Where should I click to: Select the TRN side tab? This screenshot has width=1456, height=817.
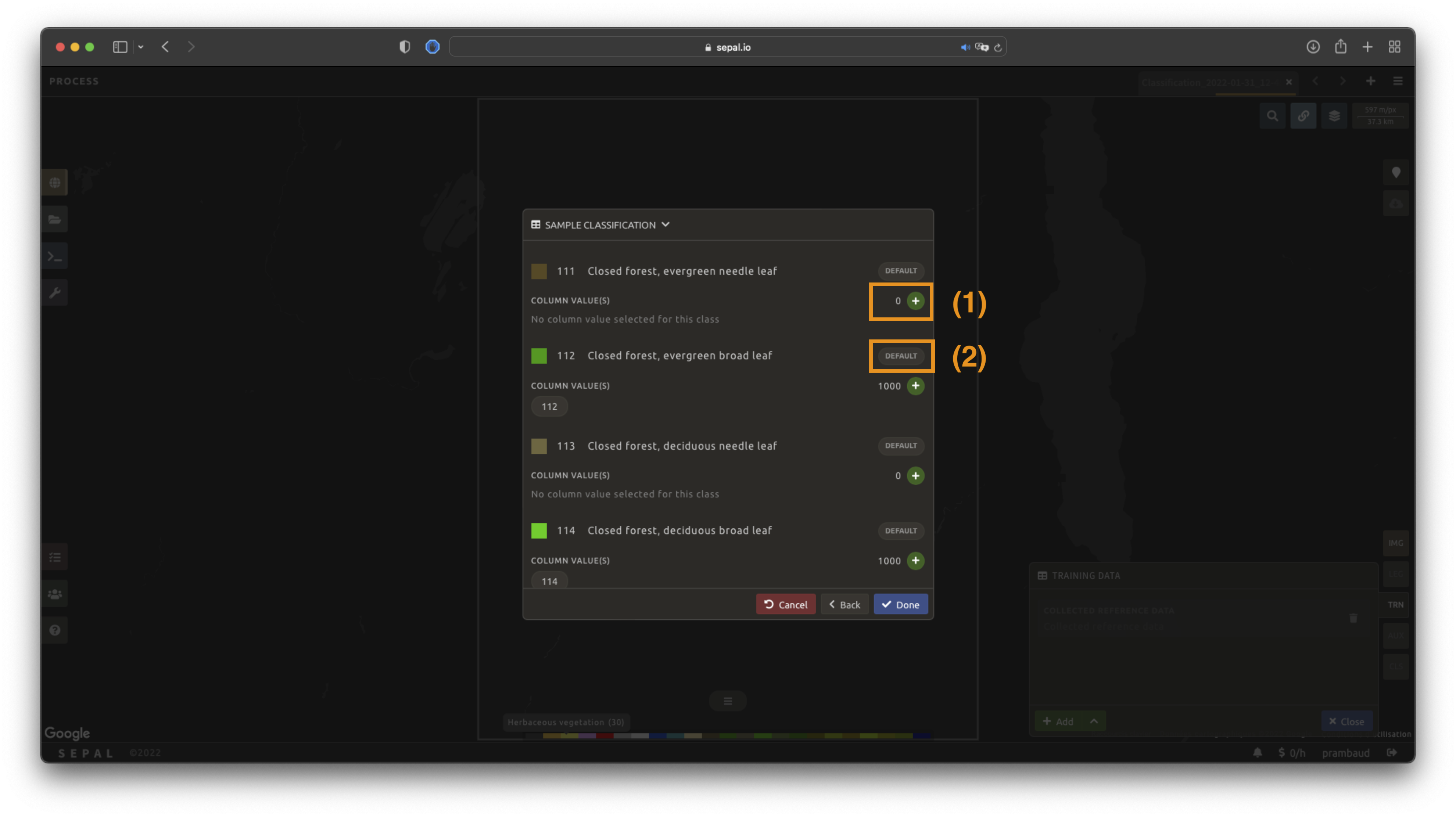[1395, 605]
